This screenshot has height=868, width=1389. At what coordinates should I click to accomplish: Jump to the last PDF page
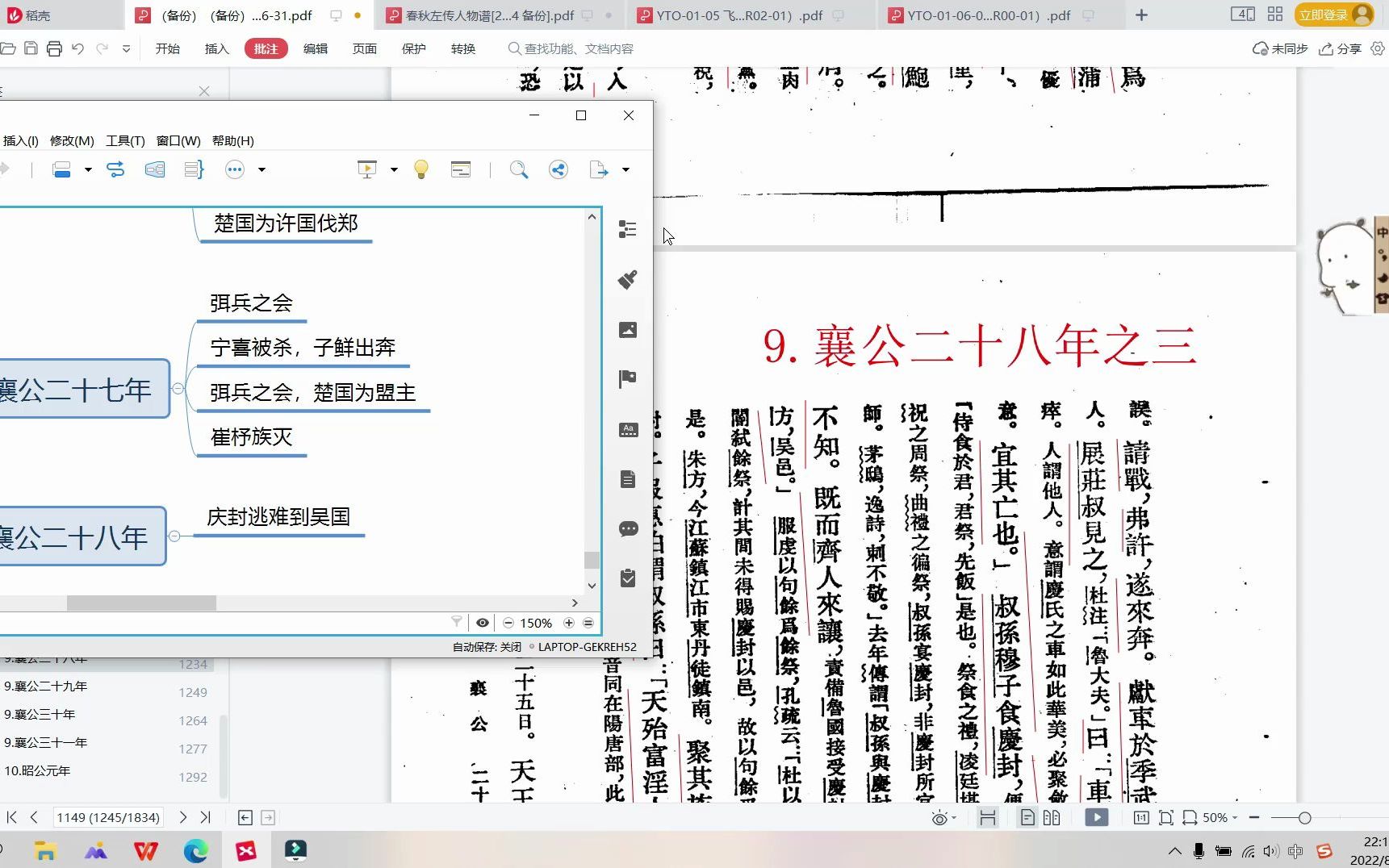[x=205, y=817]
